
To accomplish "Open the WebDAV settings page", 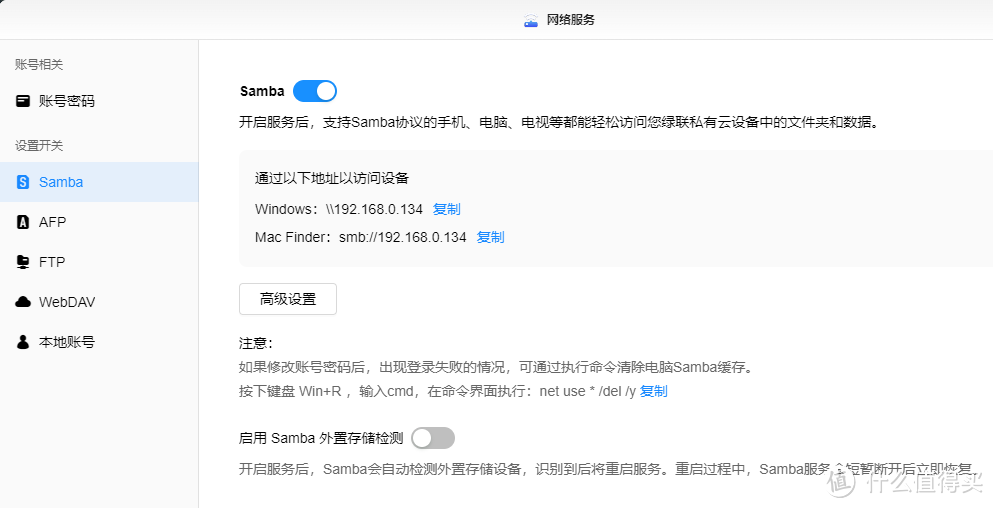I will [99, 302].
